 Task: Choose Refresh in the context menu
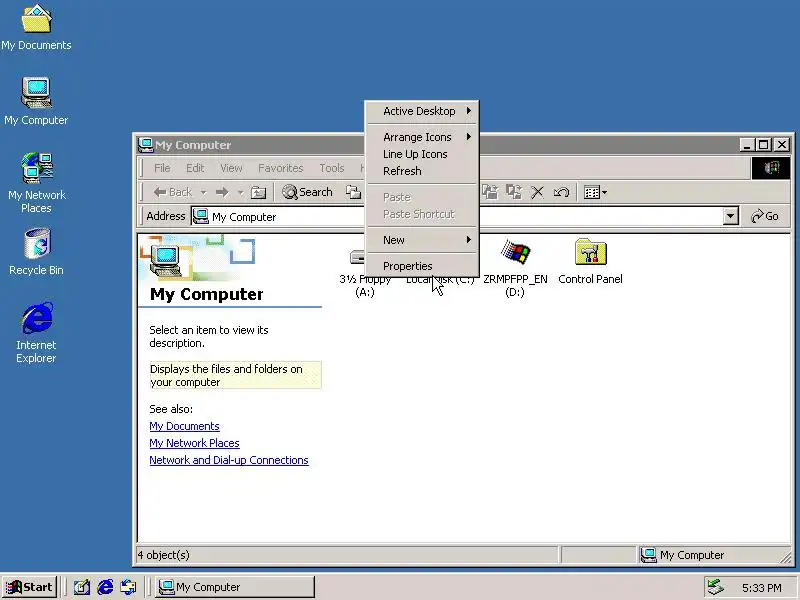pyautogui.click(x=422, y=171)
